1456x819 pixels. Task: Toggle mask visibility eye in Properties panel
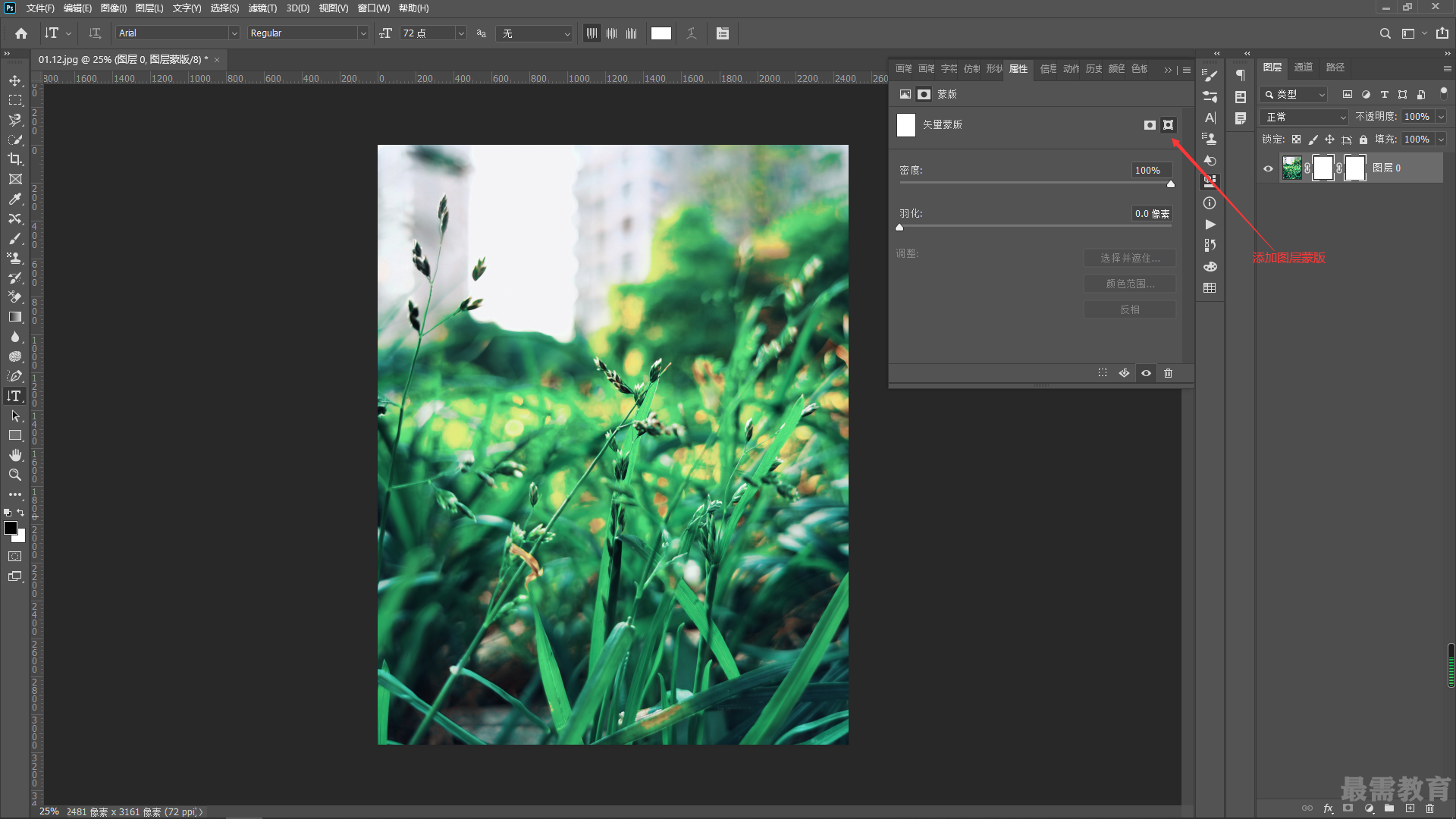click(1146, 373)
